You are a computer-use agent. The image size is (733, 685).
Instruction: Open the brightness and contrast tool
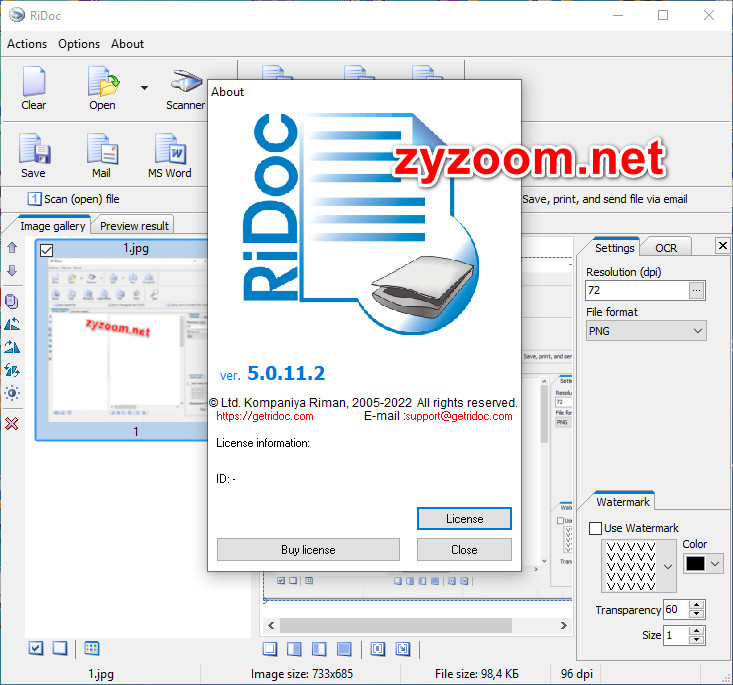pyautogui.click(x=12, y=393)
